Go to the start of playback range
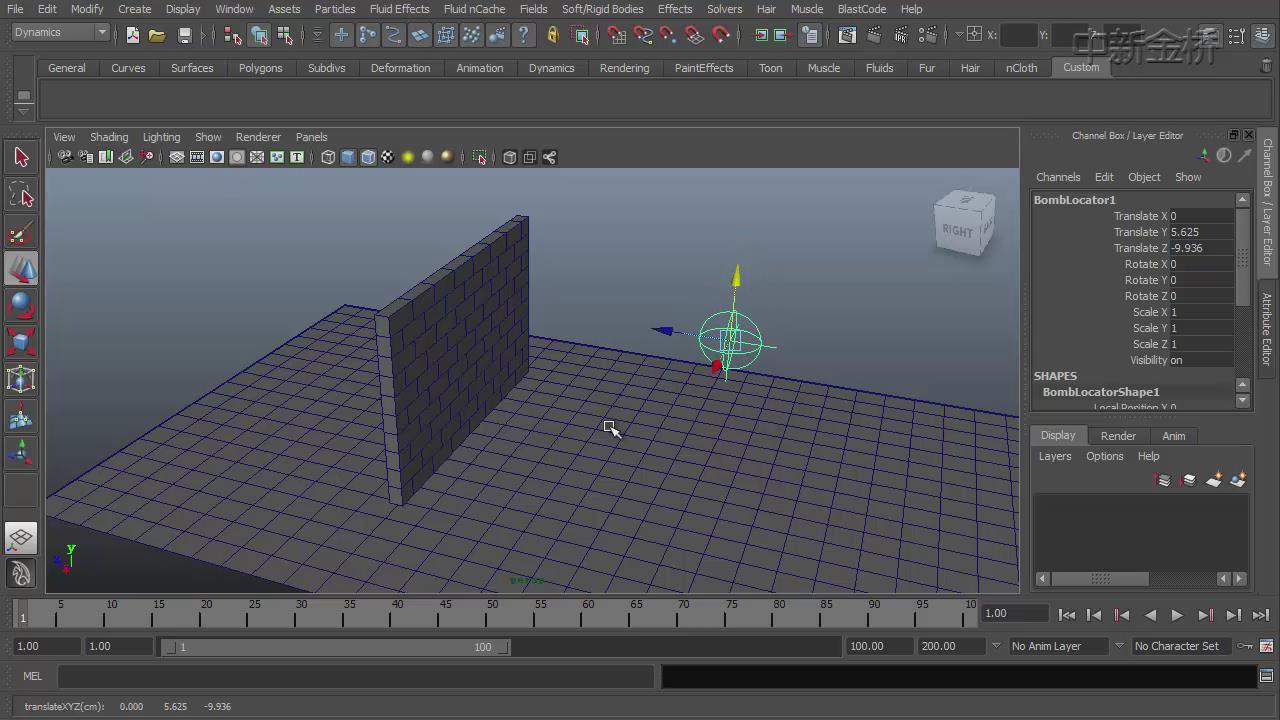Viewport: 1280px width, 720px height. point(1067,615)
